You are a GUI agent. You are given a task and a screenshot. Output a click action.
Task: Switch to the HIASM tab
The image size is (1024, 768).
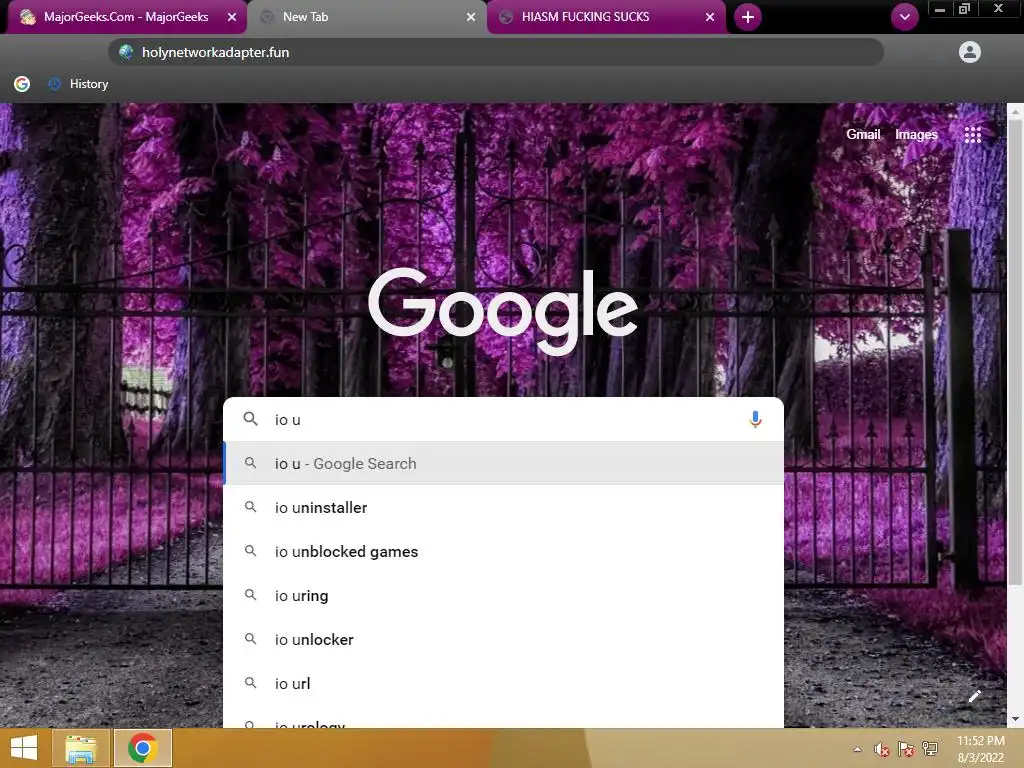[x=606, y=17]
